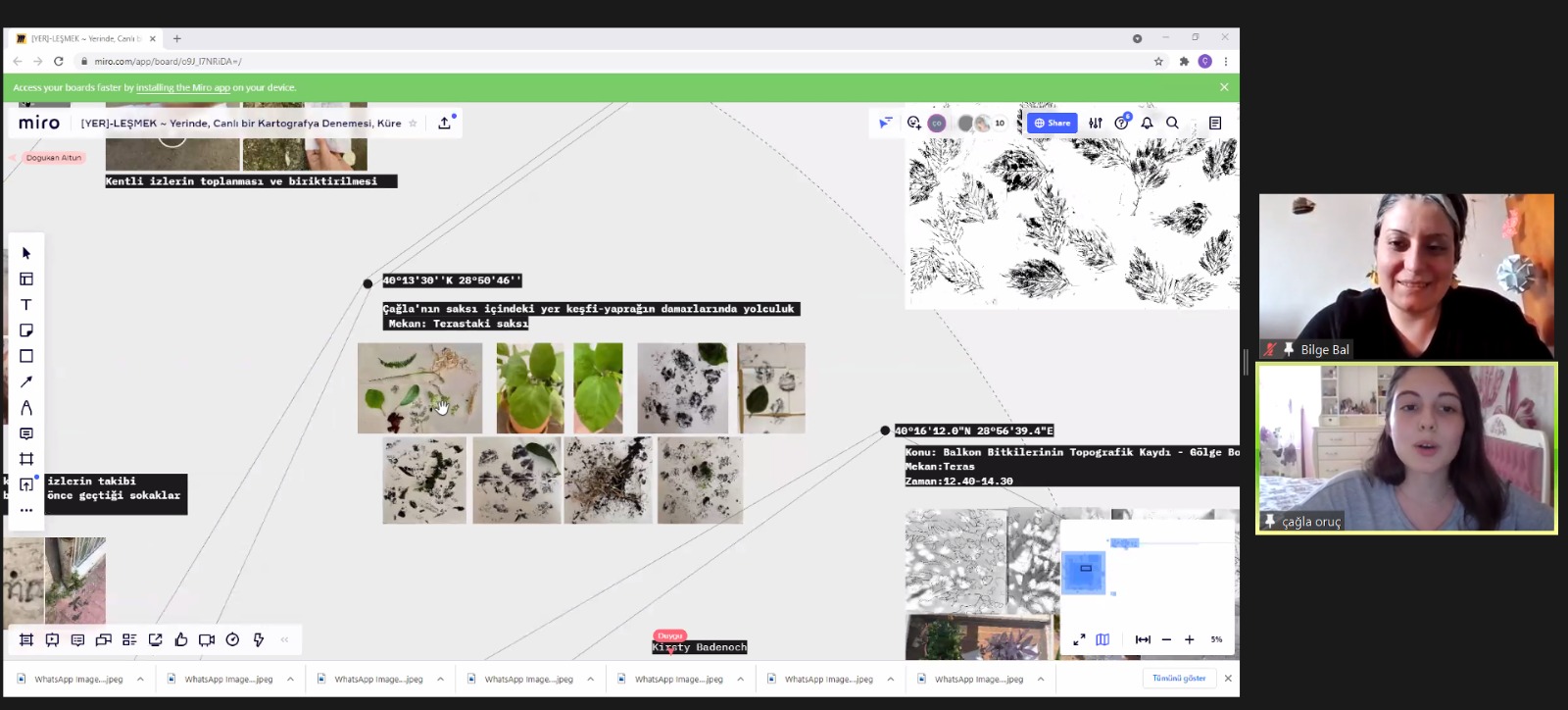The height and width of the screenshot is (710, 1568).
Task: Expand first WhatsApp Image download menu
Action: (x=140, y=679)
